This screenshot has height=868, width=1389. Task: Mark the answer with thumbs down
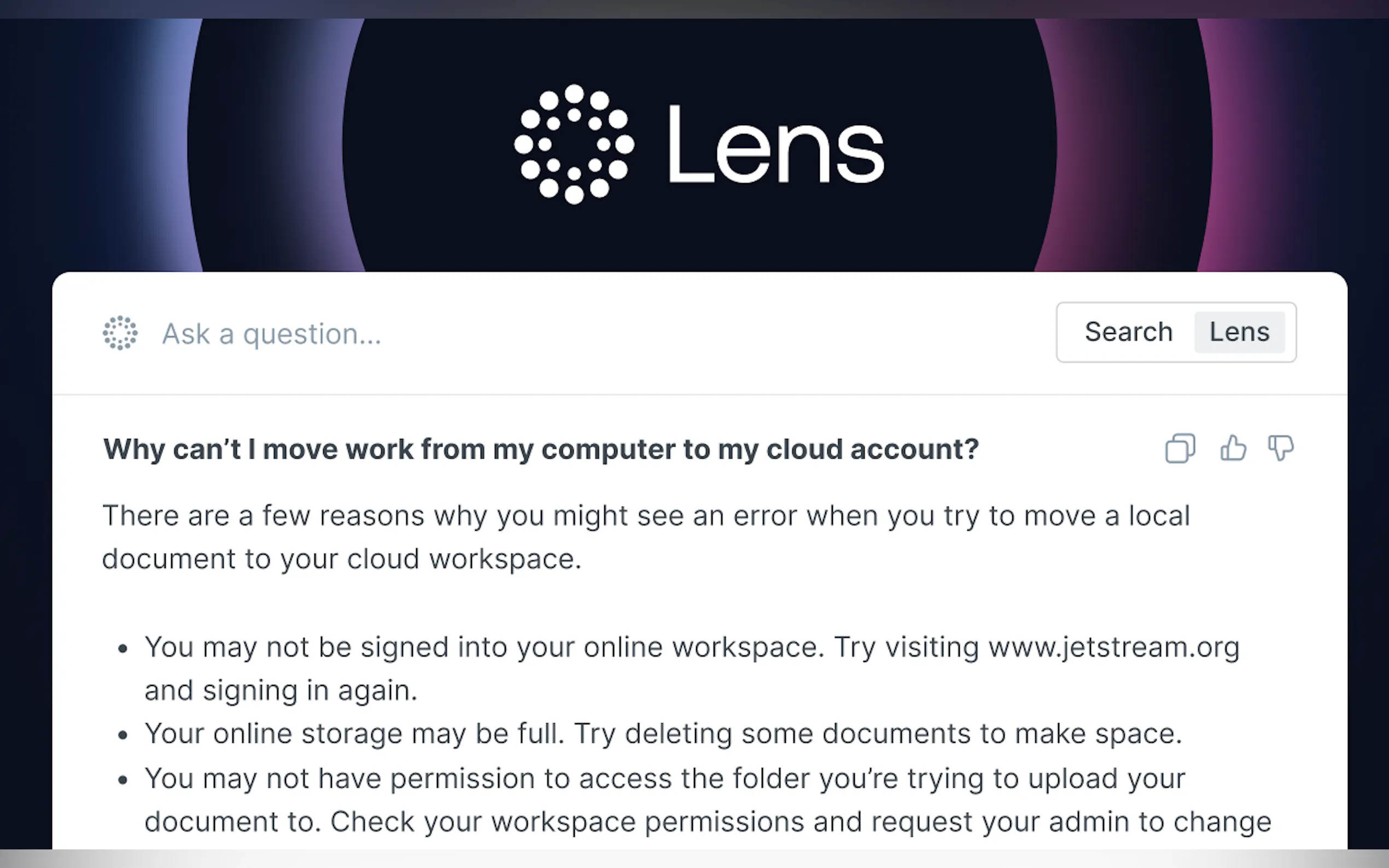(x=1281, y=448)
